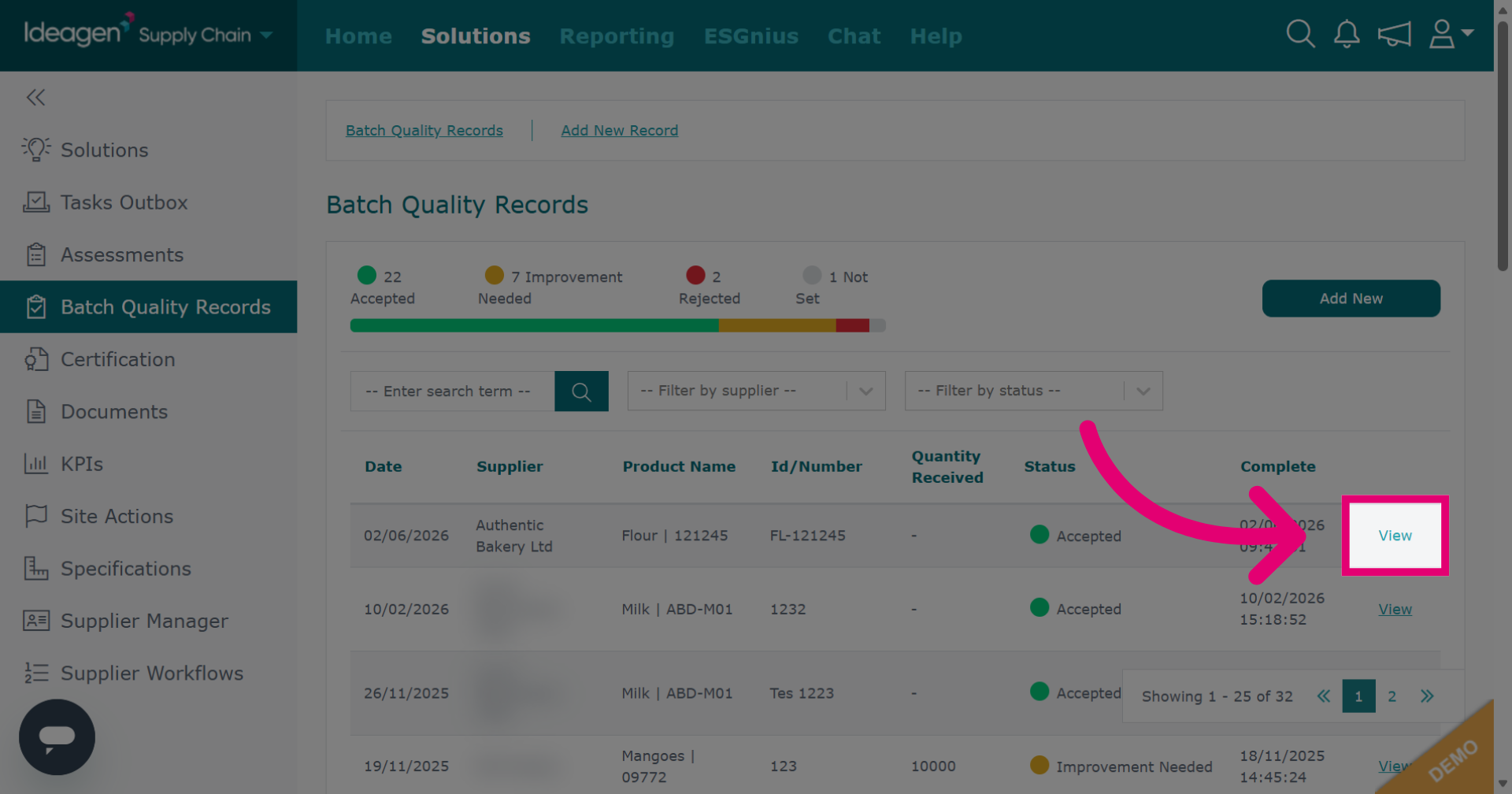Sort by the Status column header
The height and width of the screenshot is (794, 1512).
[1050, 466]
